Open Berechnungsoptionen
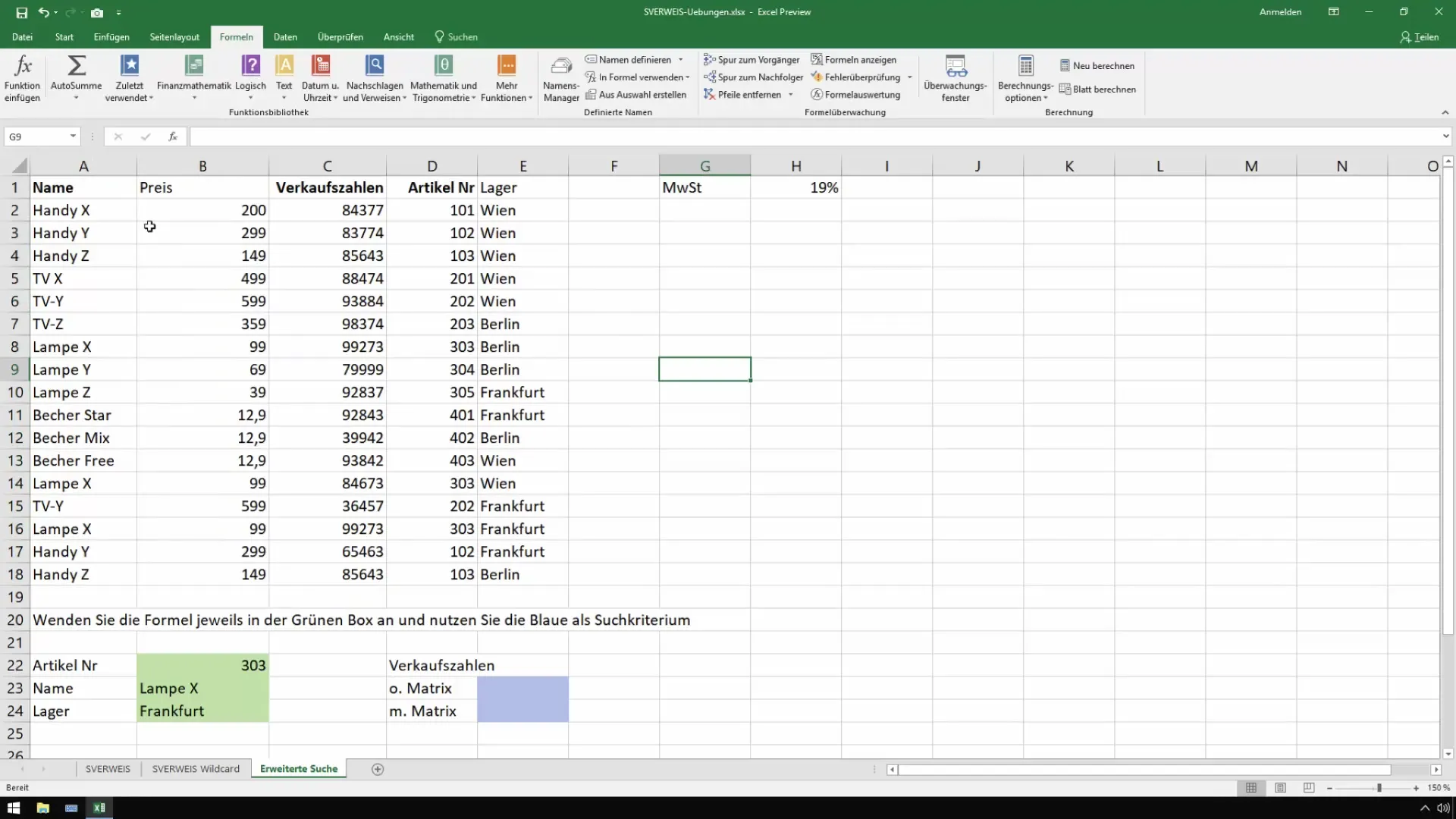 click(x=1025, y=78)
